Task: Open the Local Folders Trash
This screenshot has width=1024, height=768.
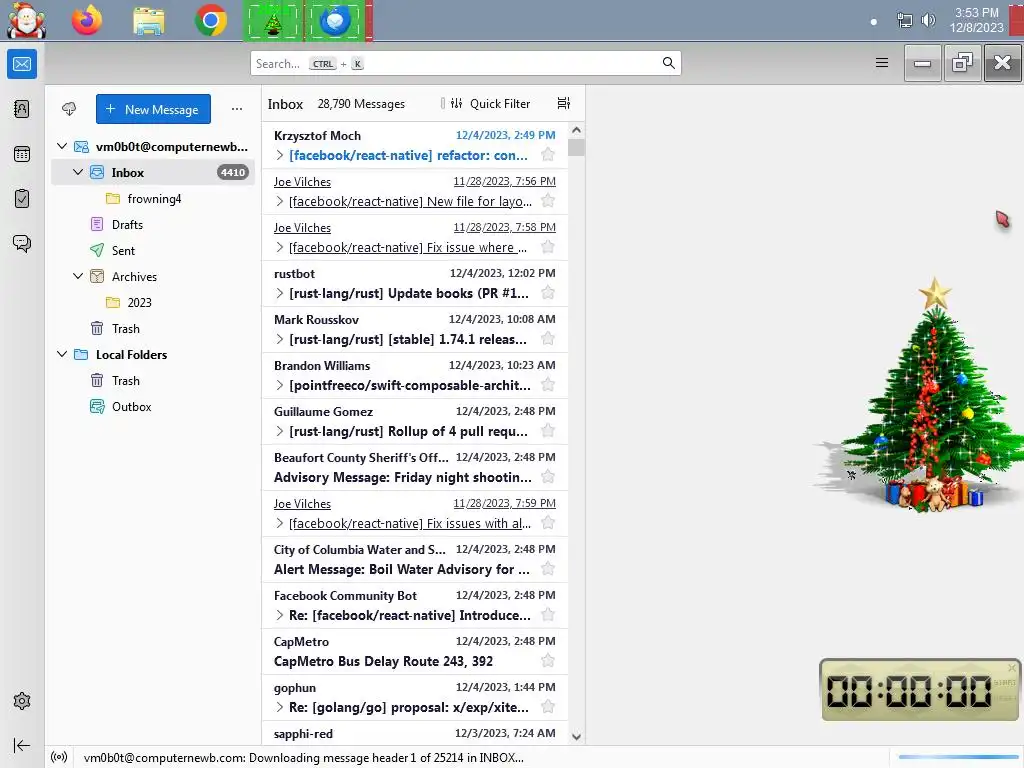Action: coord(153,381)
